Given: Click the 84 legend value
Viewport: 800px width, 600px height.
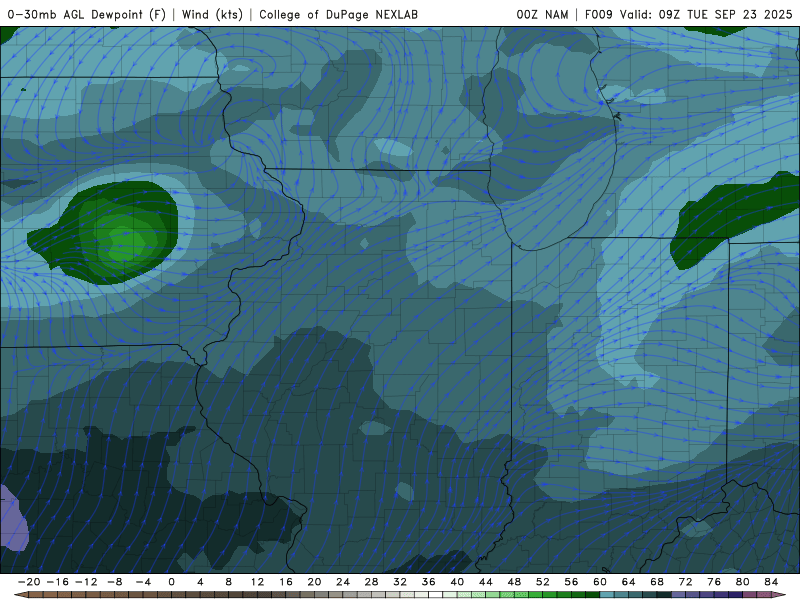Looking at the screenshot, I should pos(771,582).
